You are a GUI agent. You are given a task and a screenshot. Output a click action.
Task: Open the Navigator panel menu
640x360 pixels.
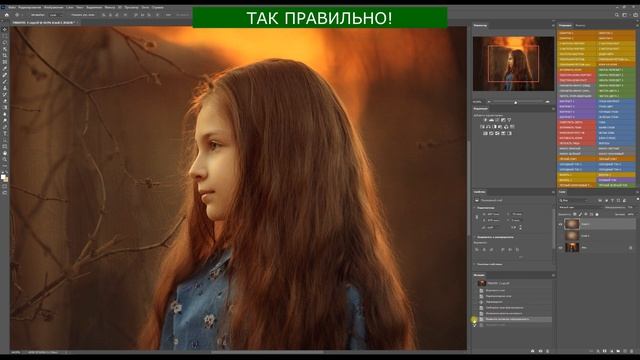pyautogui.click(x=553, y=25)
